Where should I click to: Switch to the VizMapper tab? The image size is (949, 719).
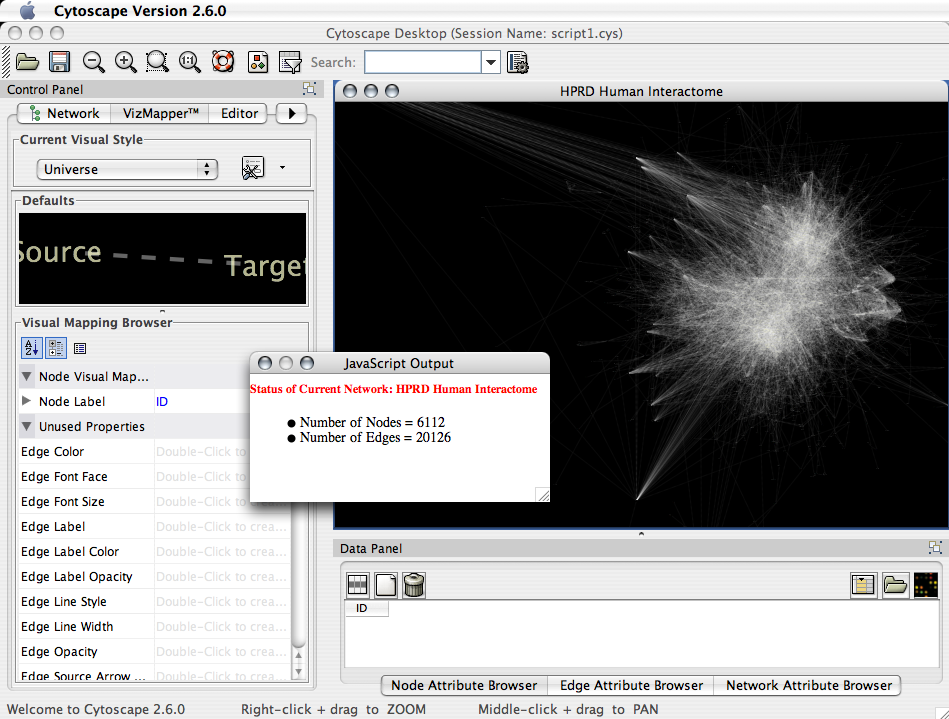160,113
